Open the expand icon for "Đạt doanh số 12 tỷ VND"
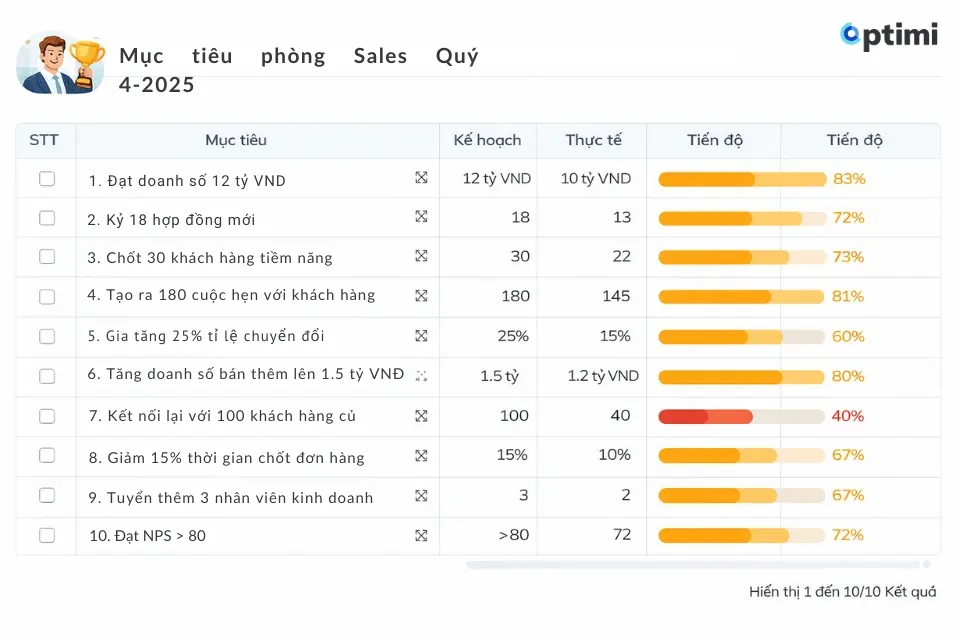This screenshot has height=640, width=960. pyautogui.click(x=423, y=179)
